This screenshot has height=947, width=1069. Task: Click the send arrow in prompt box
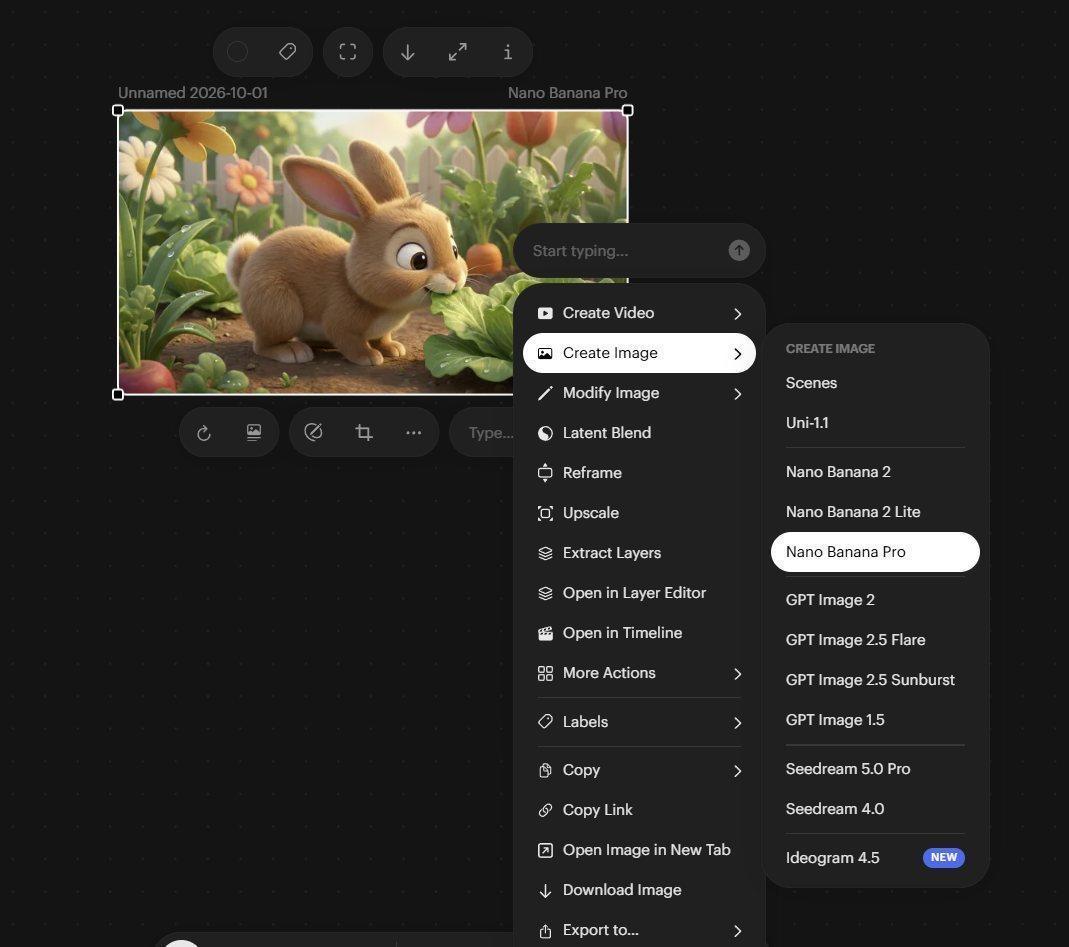[x=739, y=250]
